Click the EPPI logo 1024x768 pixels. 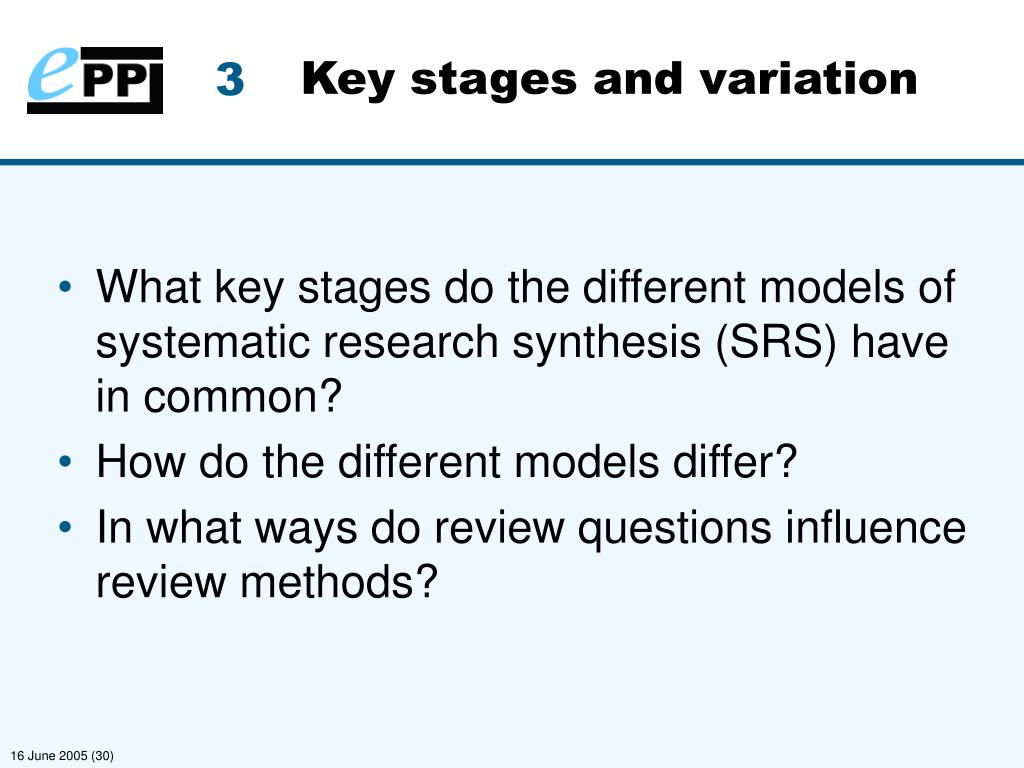(95, 80)
